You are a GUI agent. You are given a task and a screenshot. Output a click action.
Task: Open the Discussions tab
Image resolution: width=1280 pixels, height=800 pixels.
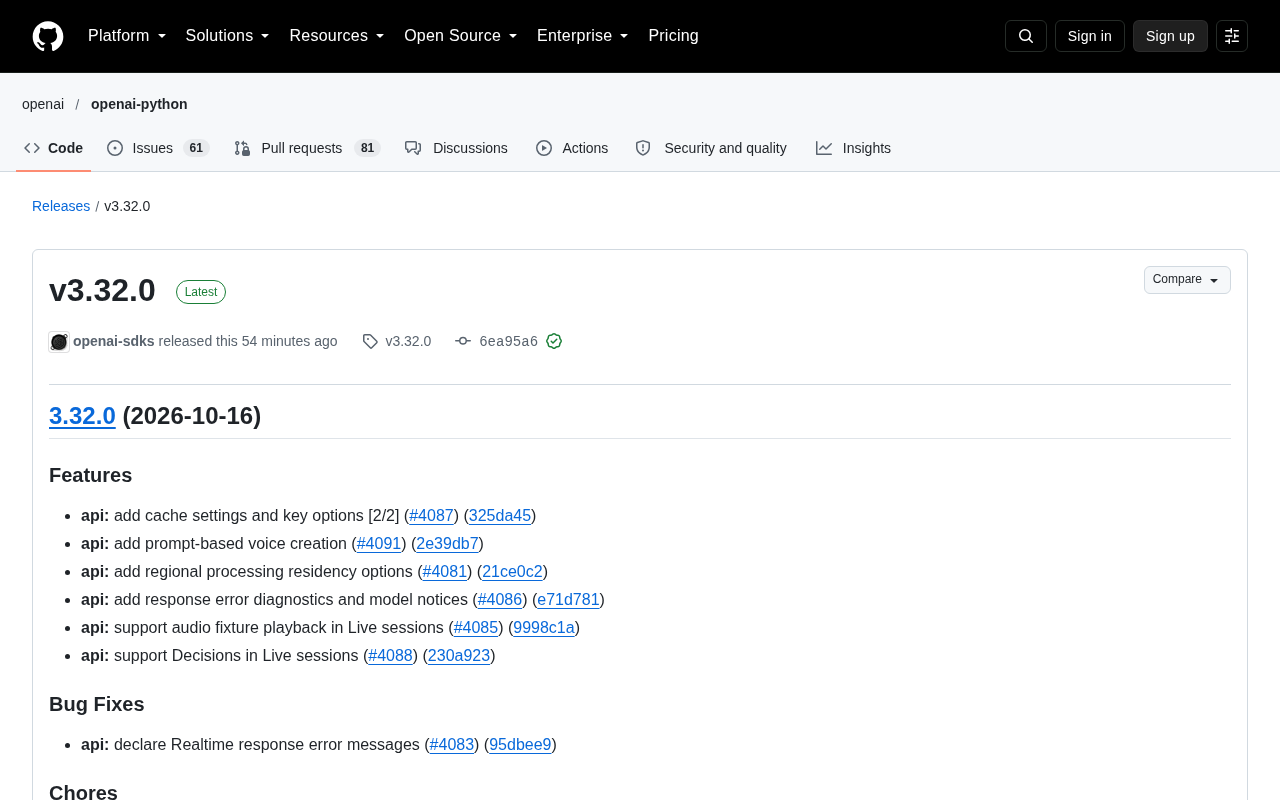pyautogui.click(x=456, y=148)
